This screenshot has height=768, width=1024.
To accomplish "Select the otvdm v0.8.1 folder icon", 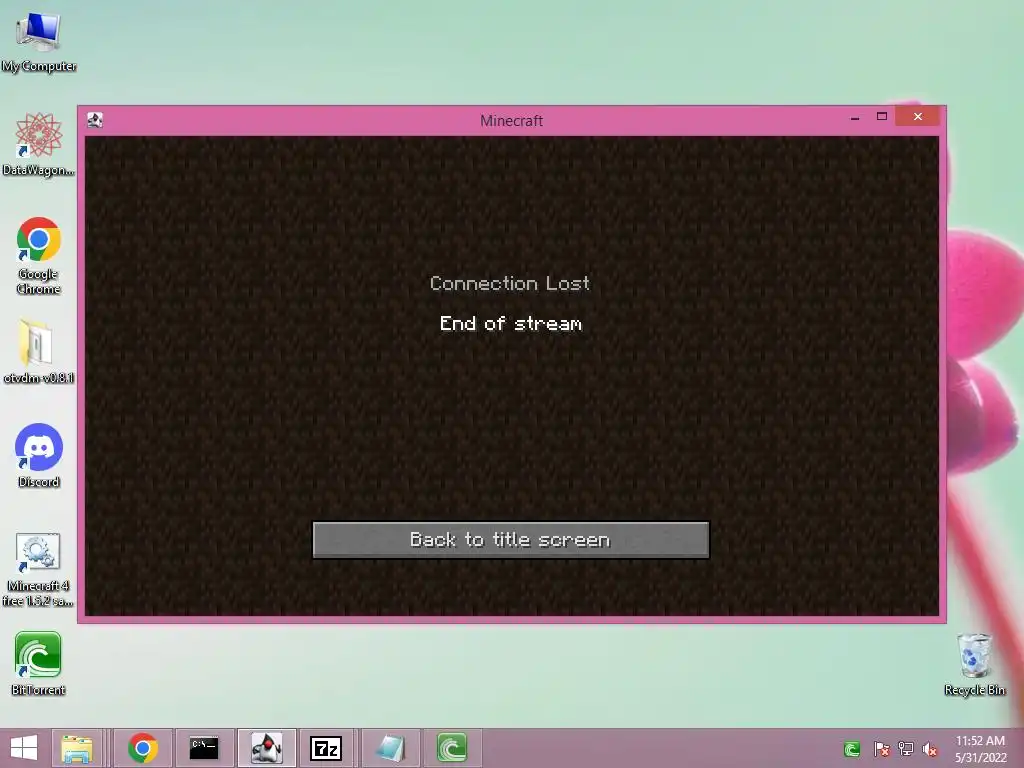I will 39,351.
